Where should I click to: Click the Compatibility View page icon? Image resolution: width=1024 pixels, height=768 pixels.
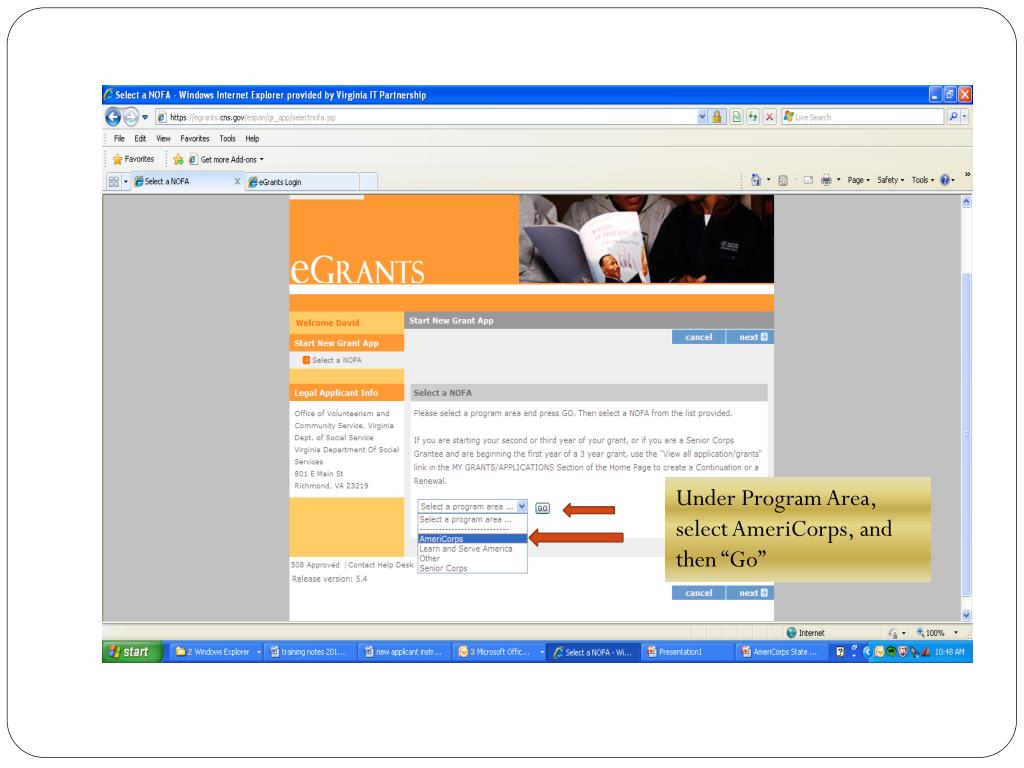point(736,117)
